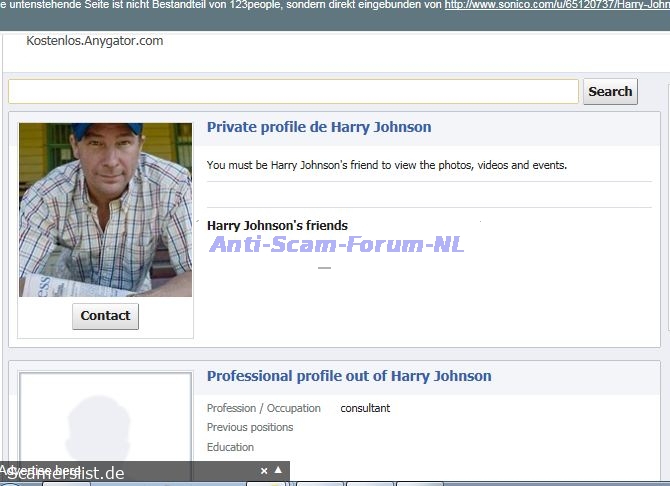Click the Previous positions label
670x486 pixels.
coord(250,427)
